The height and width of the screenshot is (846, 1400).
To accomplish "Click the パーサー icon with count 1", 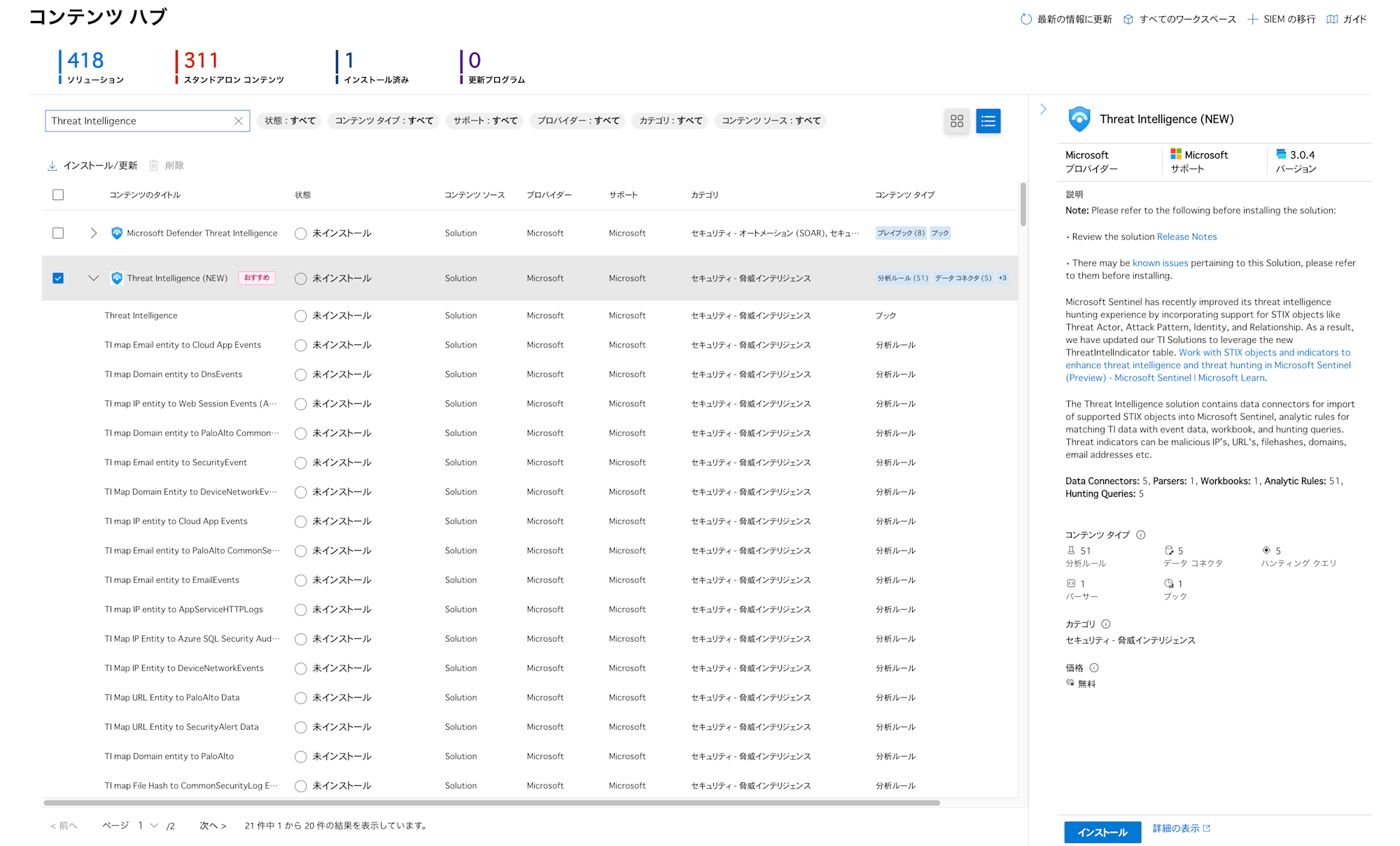I will point(1071,584).
